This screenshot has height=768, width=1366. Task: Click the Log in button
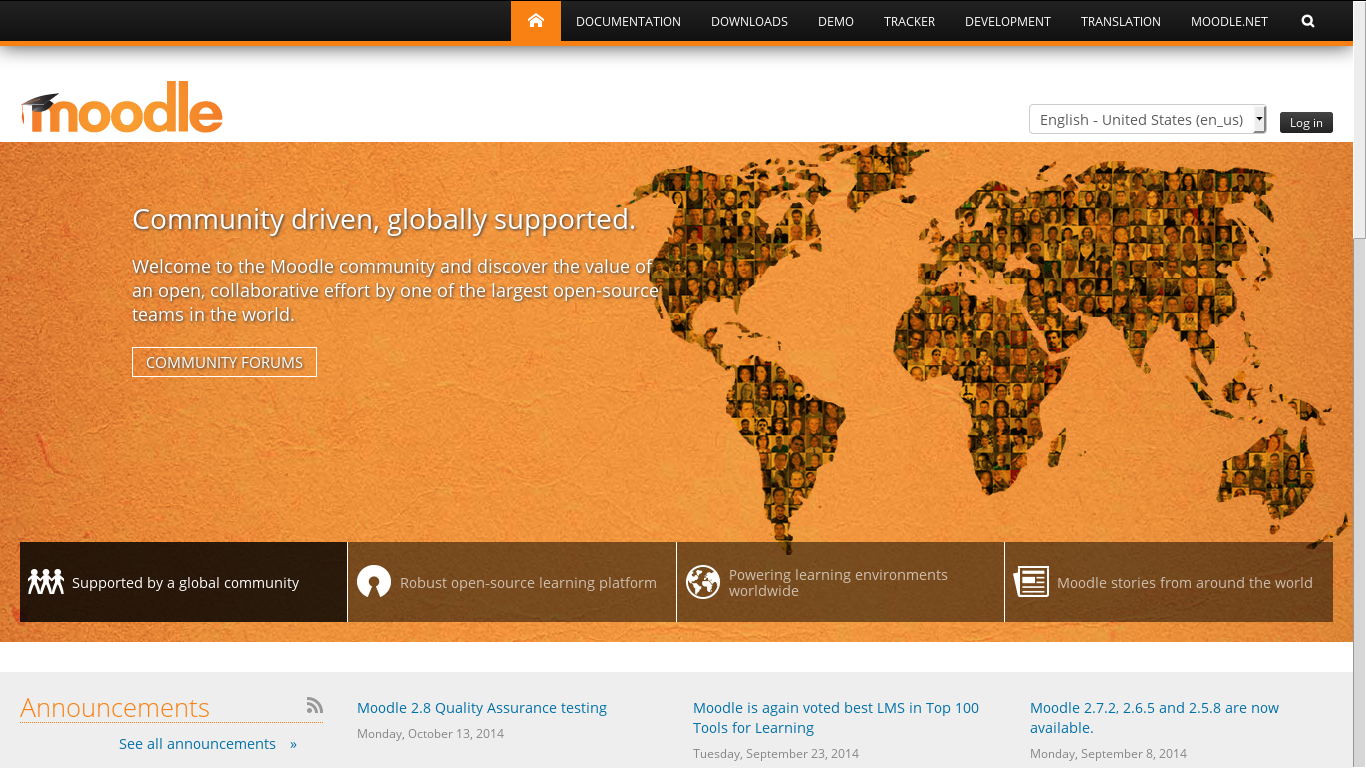click(x=1306, y=122)
